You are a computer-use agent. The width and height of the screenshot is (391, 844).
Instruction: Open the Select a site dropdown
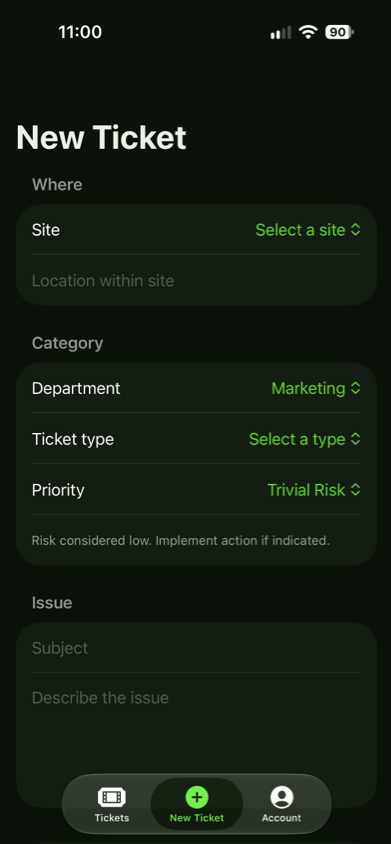tap(308, 230)
